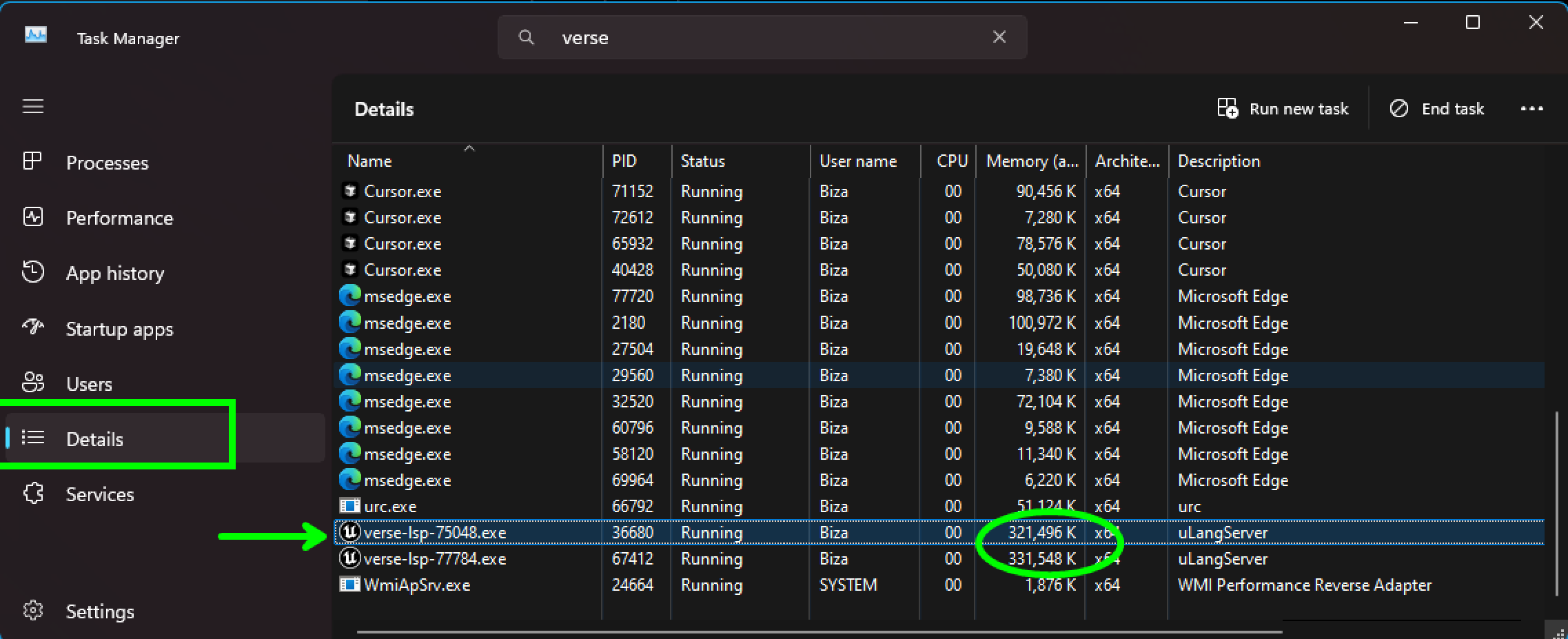Screen dimensions: 1568x639
Task: Open the Processes page icon
Action: 32,161
